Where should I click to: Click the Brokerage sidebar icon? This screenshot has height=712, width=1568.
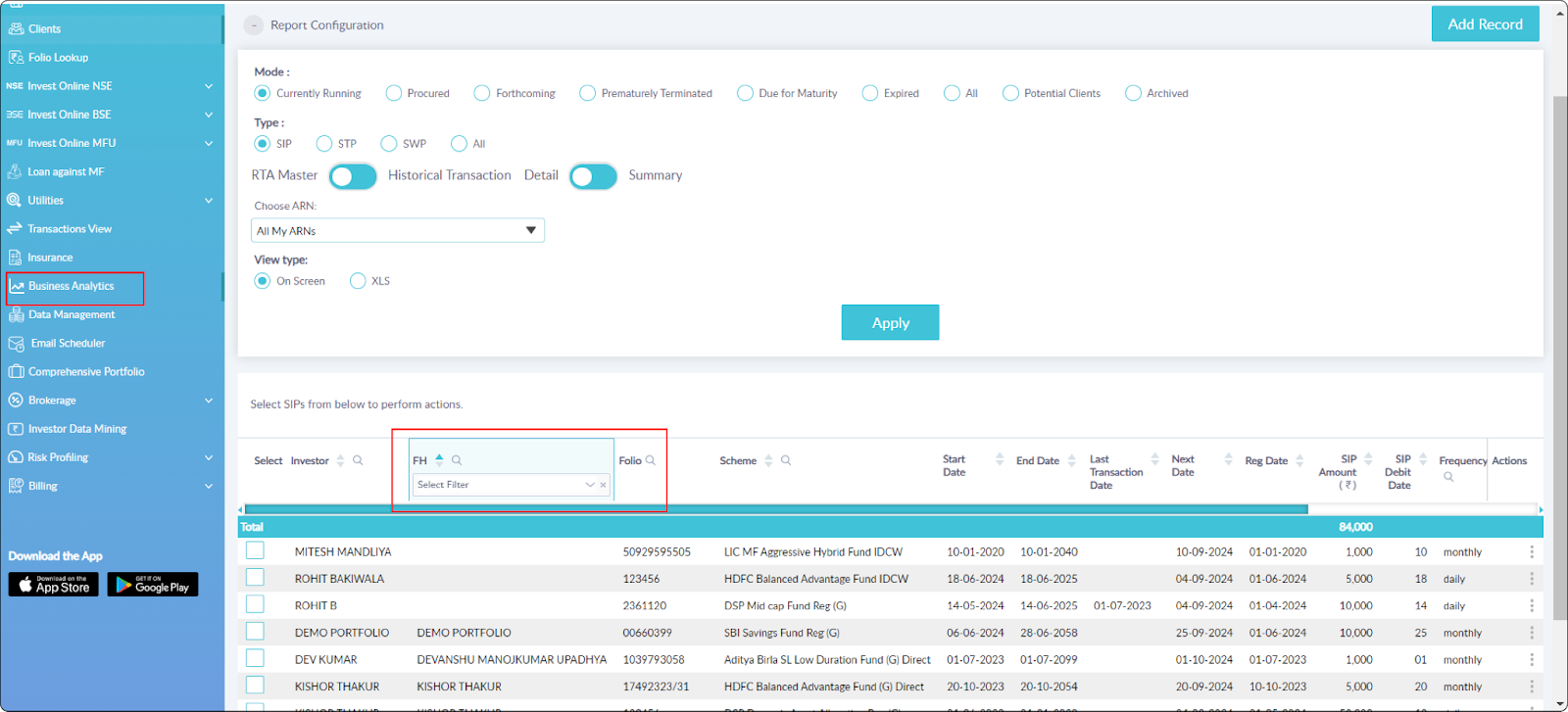(16, 400)
